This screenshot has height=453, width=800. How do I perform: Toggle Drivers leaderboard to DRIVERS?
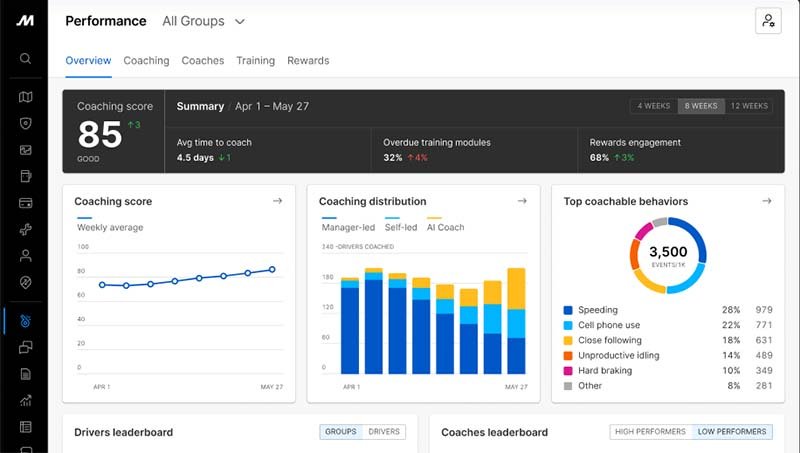pos(384,432)
